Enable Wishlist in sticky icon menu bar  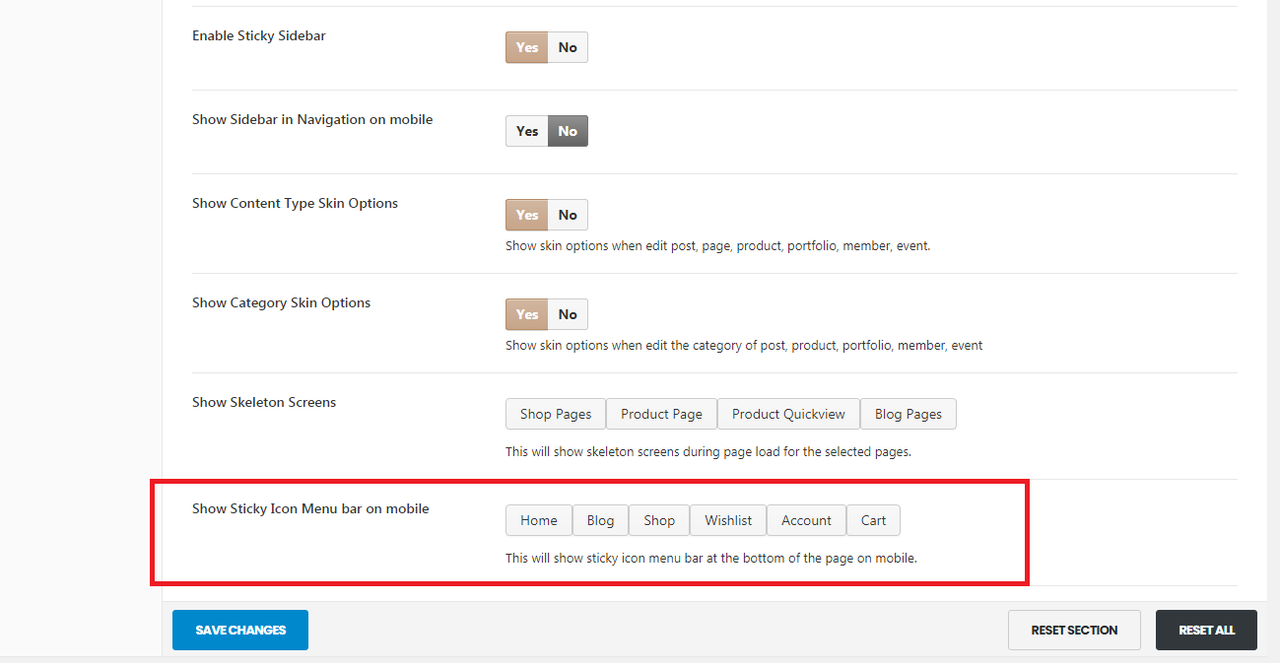click(x=728, y=520)
